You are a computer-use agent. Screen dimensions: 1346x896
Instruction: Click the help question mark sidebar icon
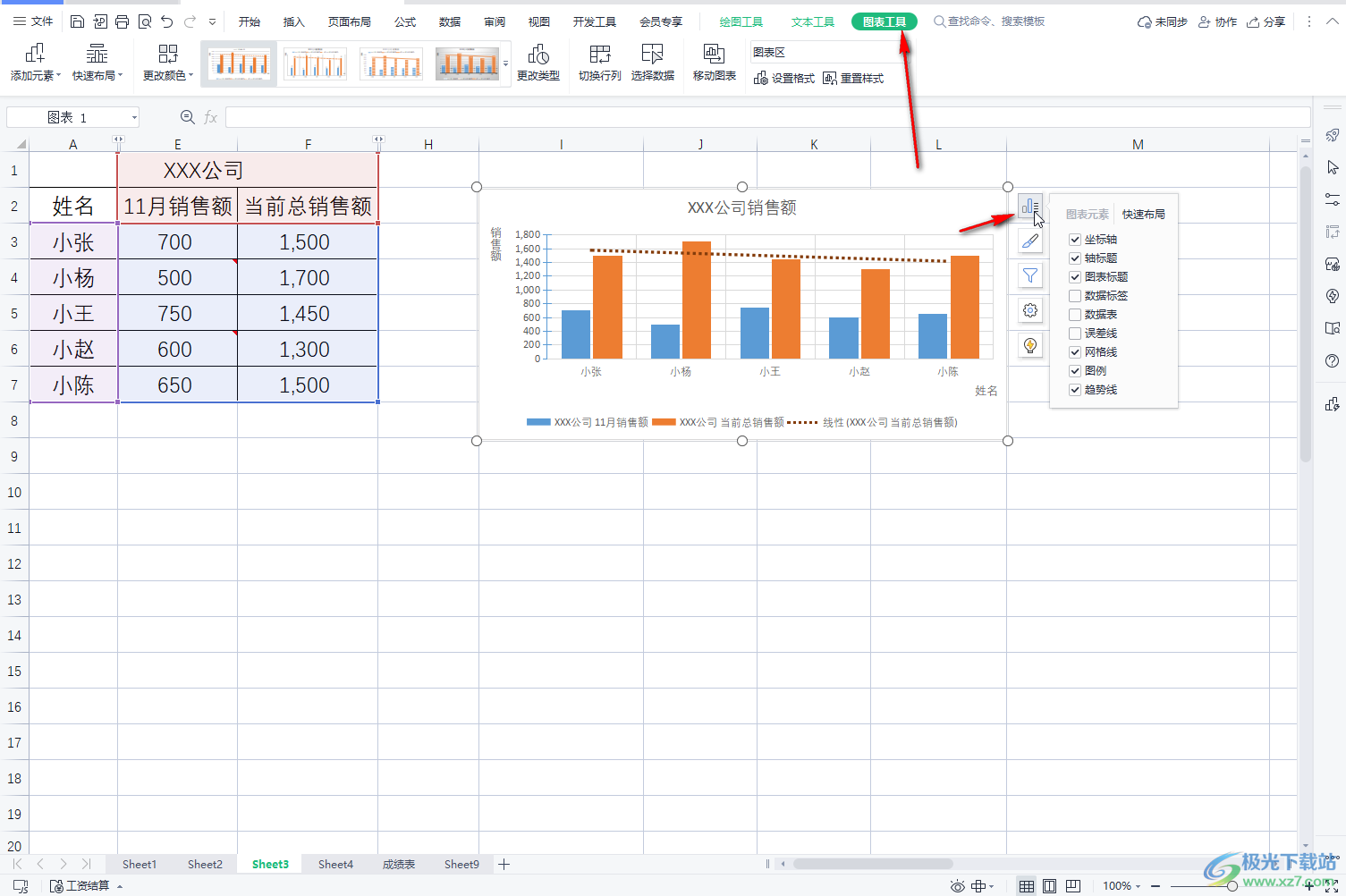[x=1332, y=361]
